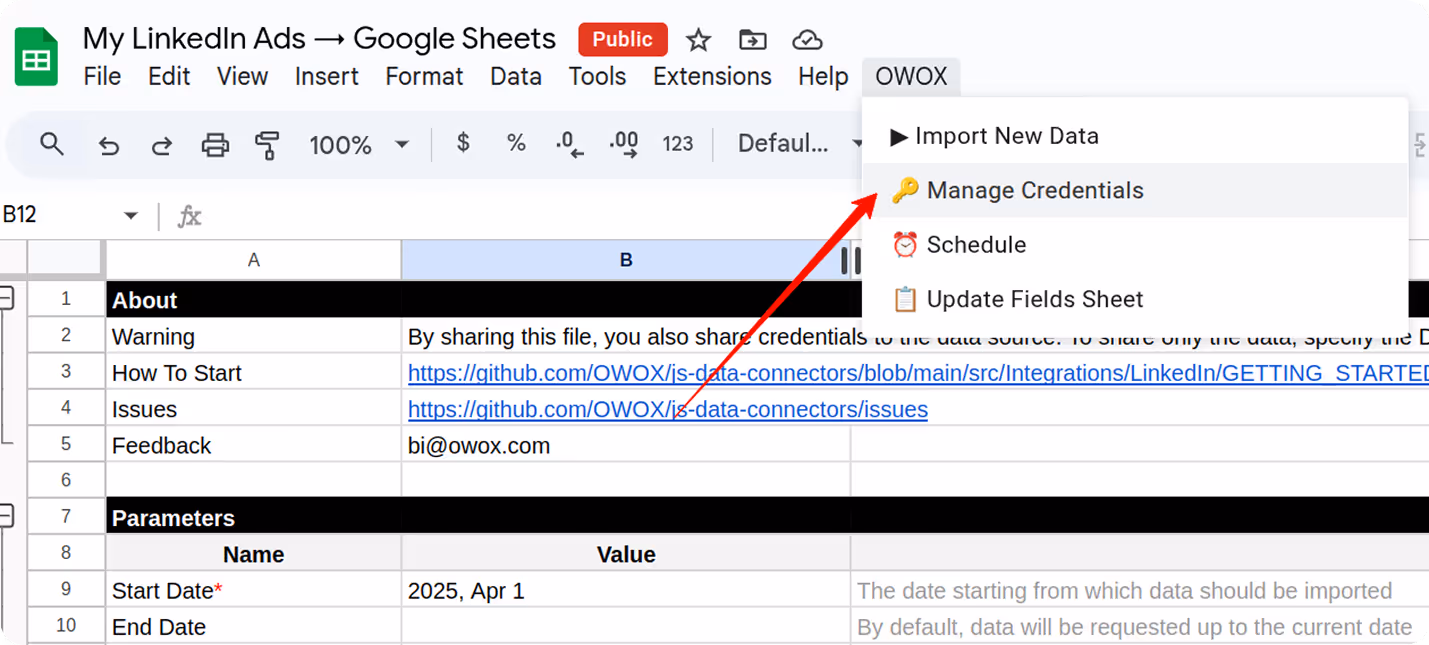Click the cloud save status icon
The image size is (1429, 645).
(x=806, y=40)
